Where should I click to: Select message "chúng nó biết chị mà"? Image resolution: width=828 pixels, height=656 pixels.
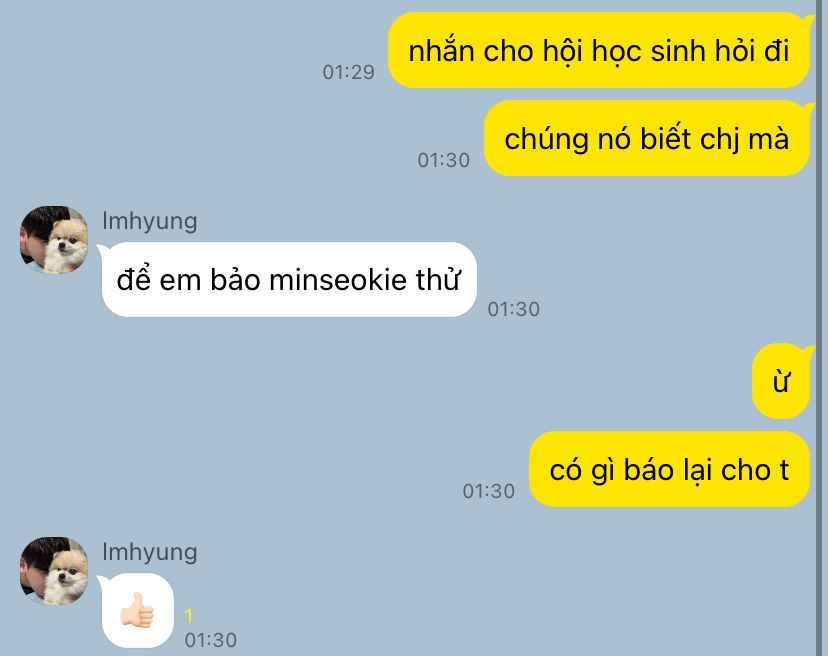[647, 138]
